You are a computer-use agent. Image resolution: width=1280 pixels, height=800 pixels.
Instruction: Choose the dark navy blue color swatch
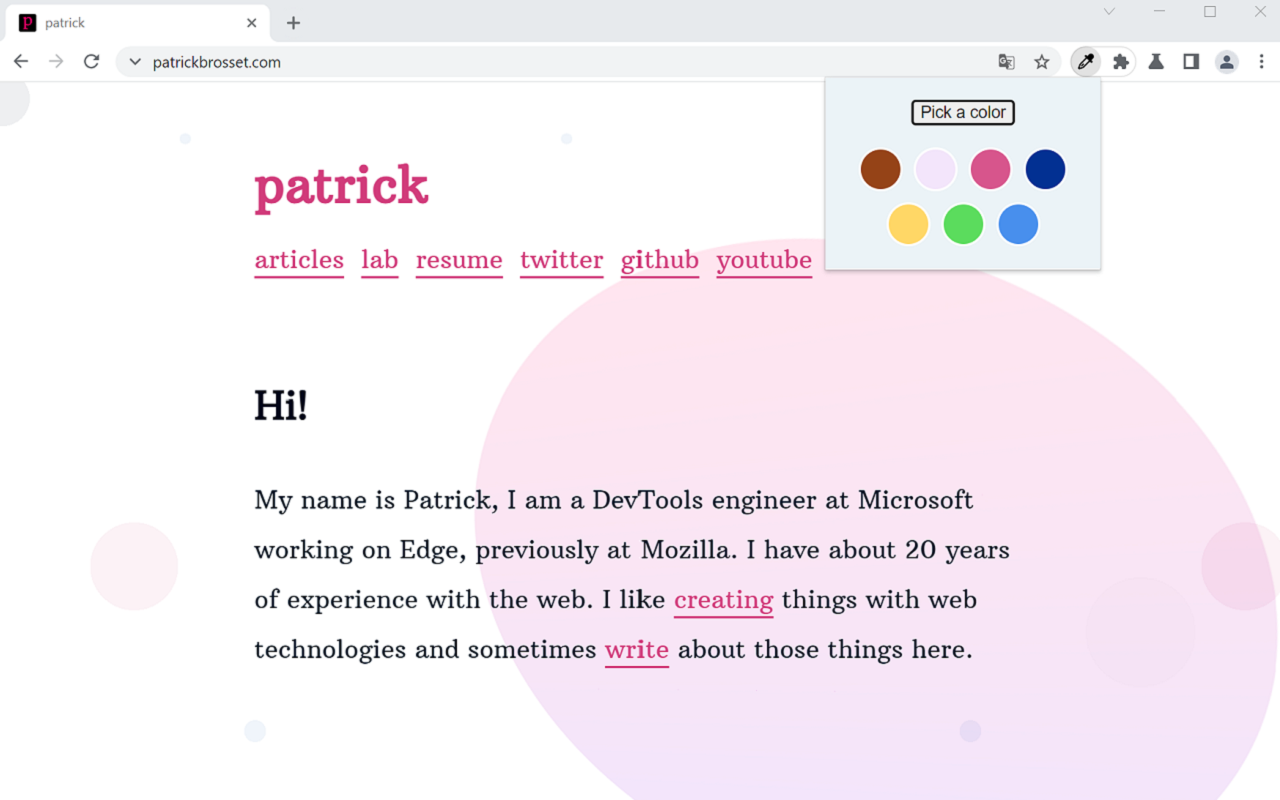(1046, 169)
